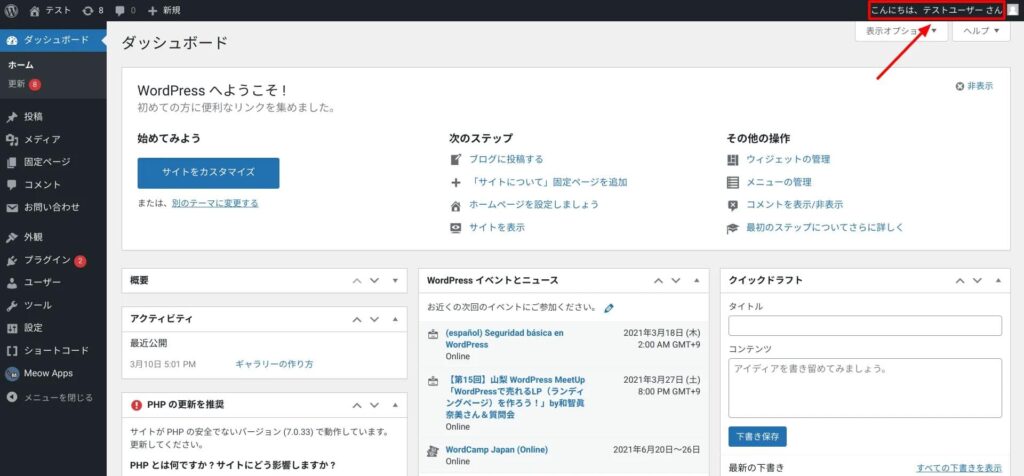Viewport: 1024px width, 476px height.
Task: Open the plugins menu with plug icon
Action: (47, 260)
